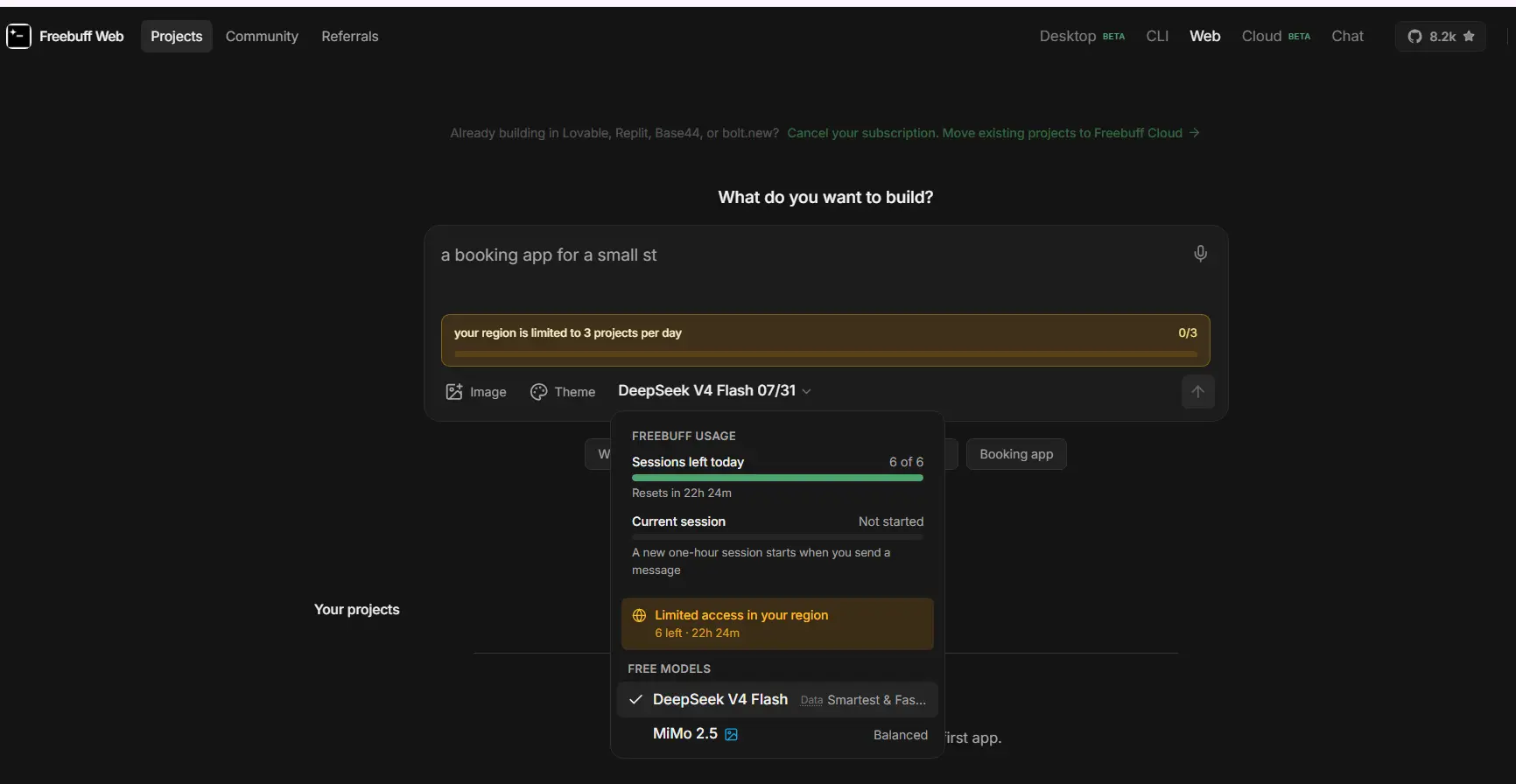Screen dimensions: 1516x784
Task: Click the 'FREE MODELS' section header
Action: tap(670, 669)
